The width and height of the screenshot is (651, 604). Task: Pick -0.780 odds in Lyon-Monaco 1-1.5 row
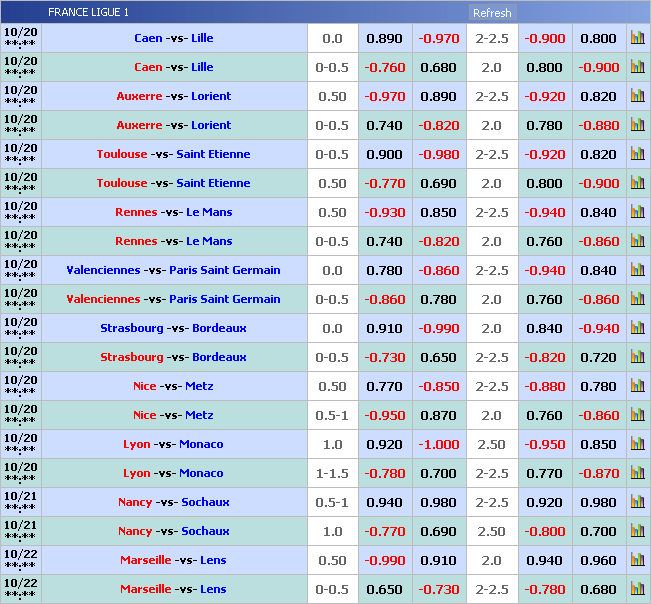tap(385, 473)
